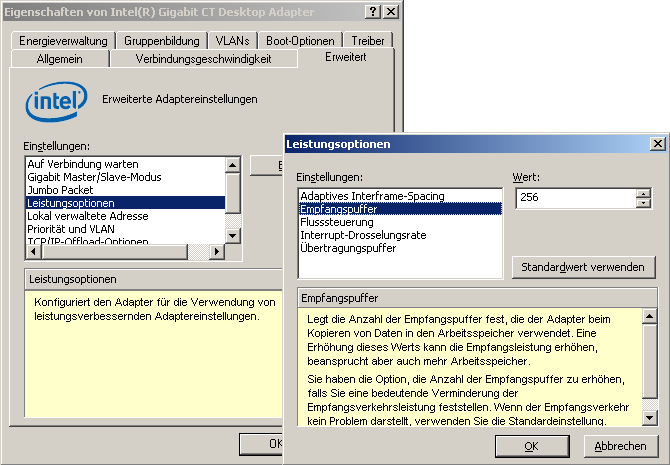This screenshot has height=465, width=670.
Task: Select 'Adaptives Interframe-Spacing' in Leistungsoptionen
Action: 400,196
